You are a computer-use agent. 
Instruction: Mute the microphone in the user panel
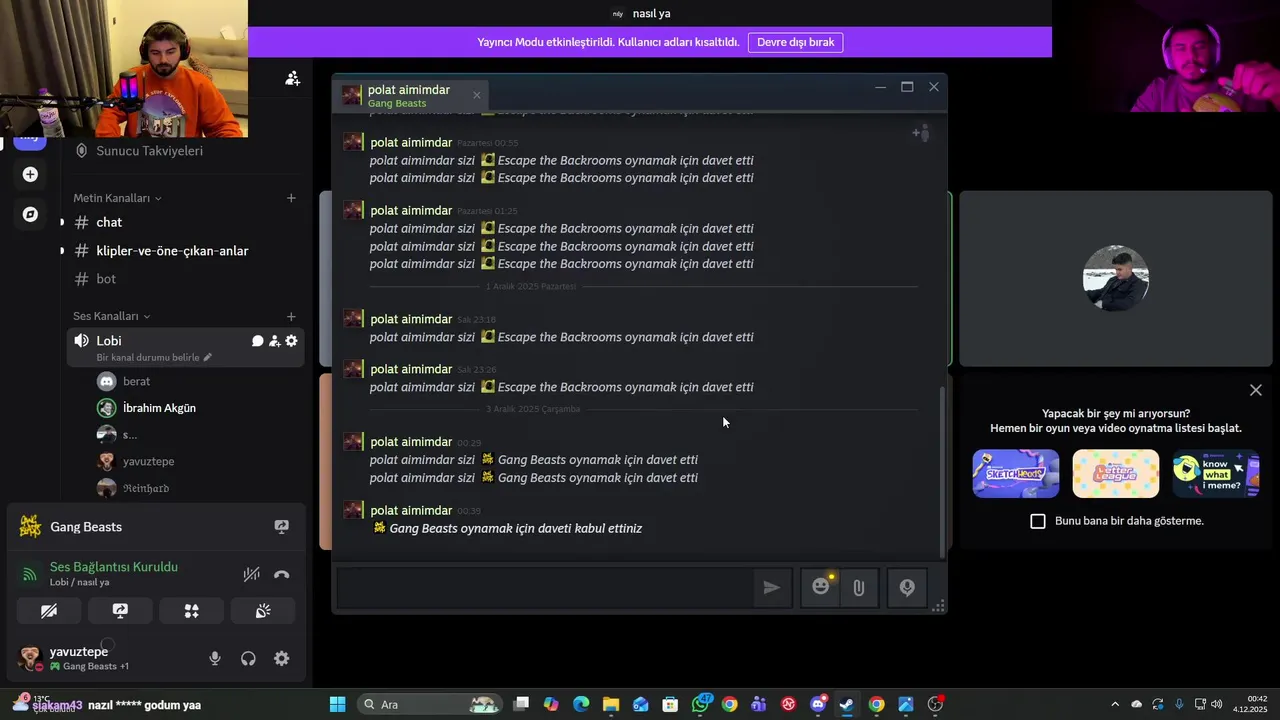(214, 658)
